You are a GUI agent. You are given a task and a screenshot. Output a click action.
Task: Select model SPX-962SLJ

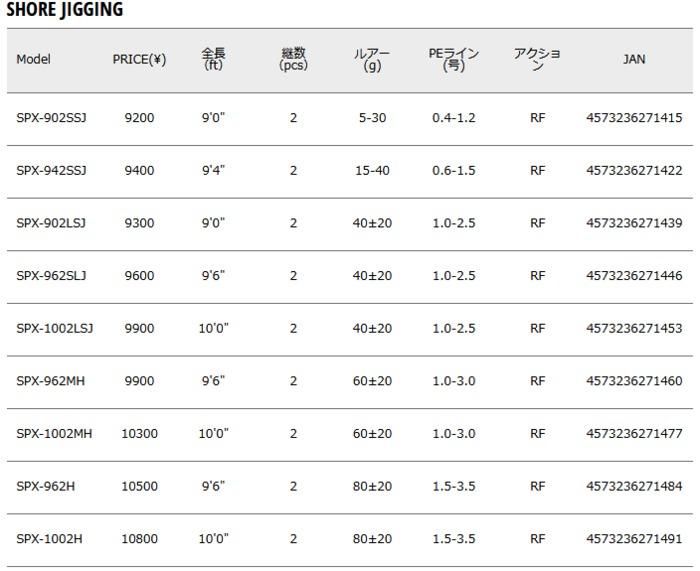[51, 276]
